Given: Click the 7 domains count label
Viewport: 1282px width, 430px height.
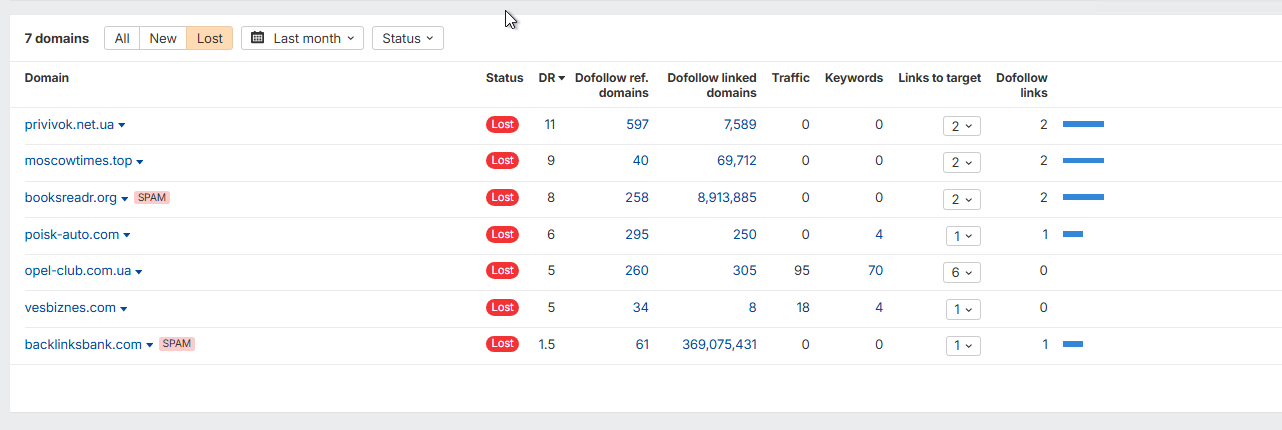Looking at the screenshot, I should click(57, 38).
